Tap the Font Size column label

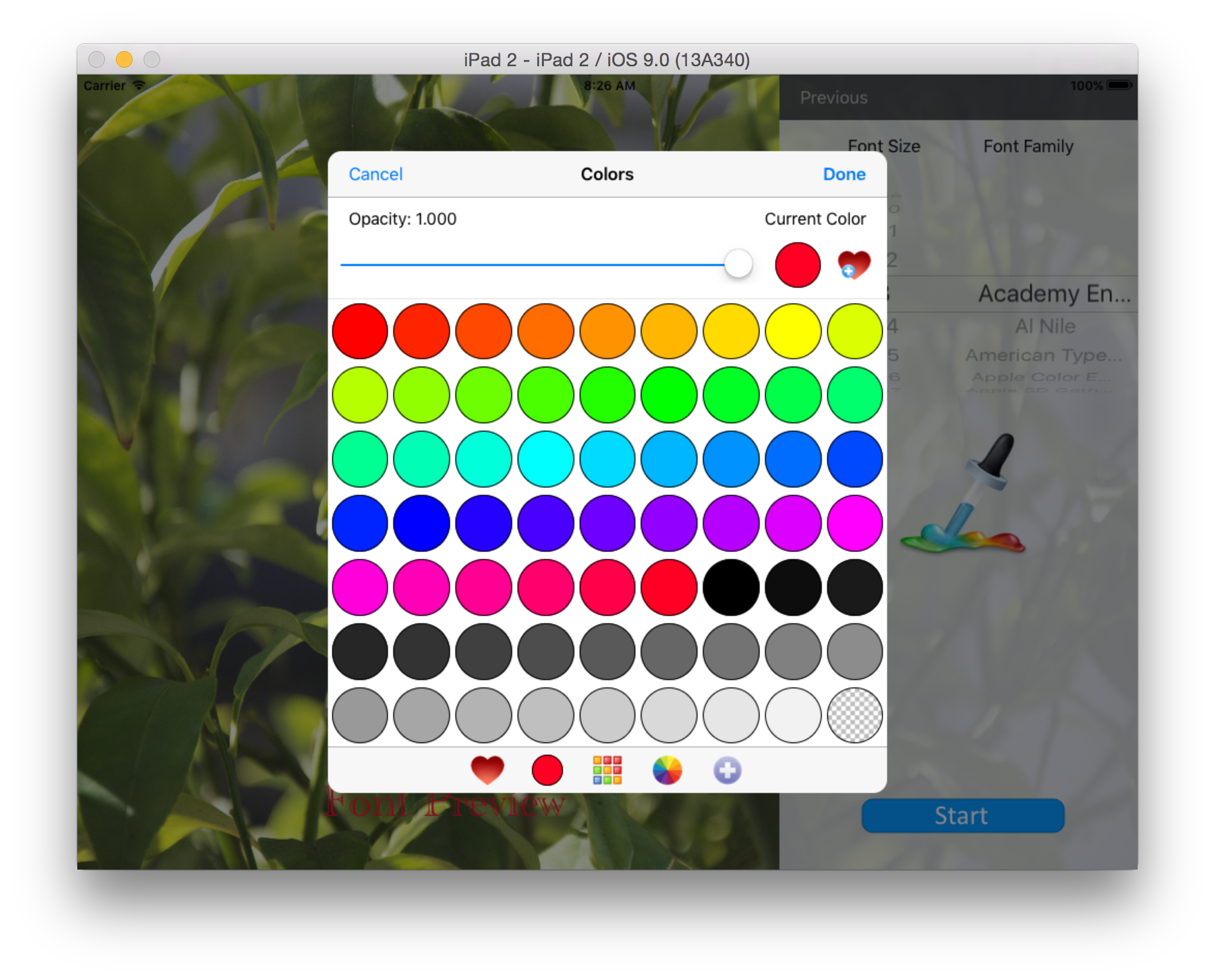(x=884, y=146)
